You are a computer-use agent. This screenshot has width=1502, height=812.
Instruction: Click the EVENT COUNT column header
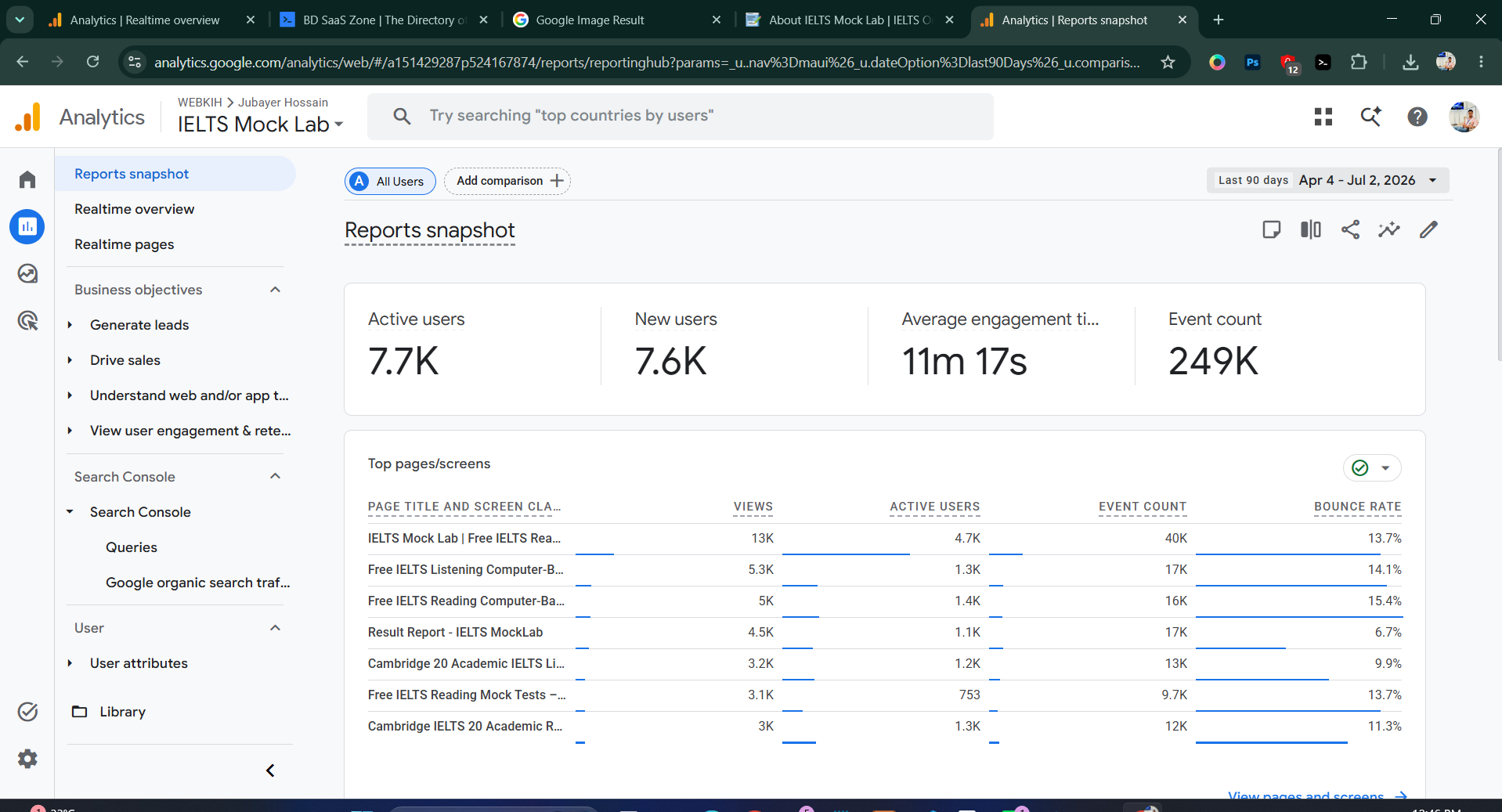click(1143, 507)
